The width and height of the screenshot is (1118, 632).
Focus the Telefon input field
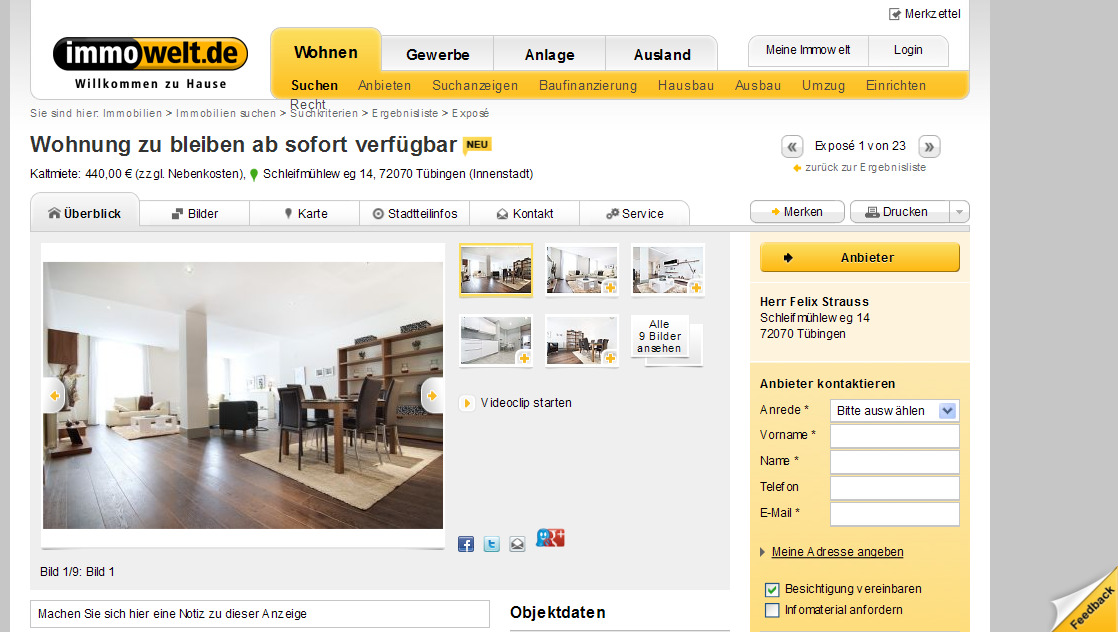pyautogui.click(x=894, y=488)
